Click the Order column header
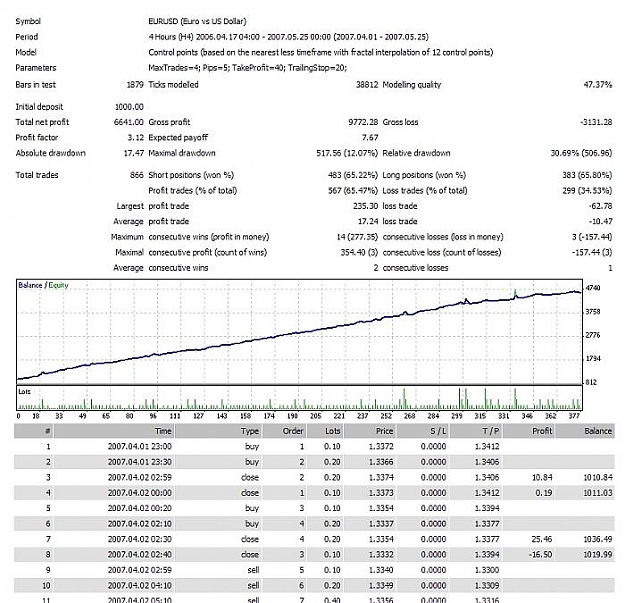The height and width of the screenshot is (603, 625). click(285, 431)
